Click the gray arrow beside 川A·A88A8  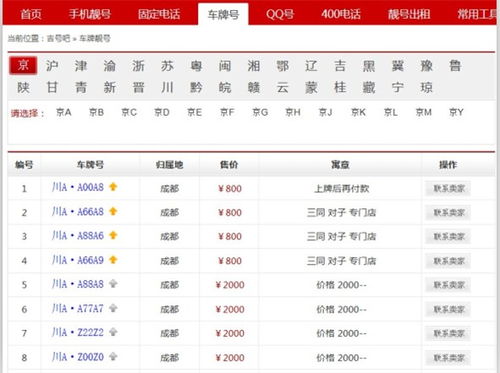pos(113,284)
